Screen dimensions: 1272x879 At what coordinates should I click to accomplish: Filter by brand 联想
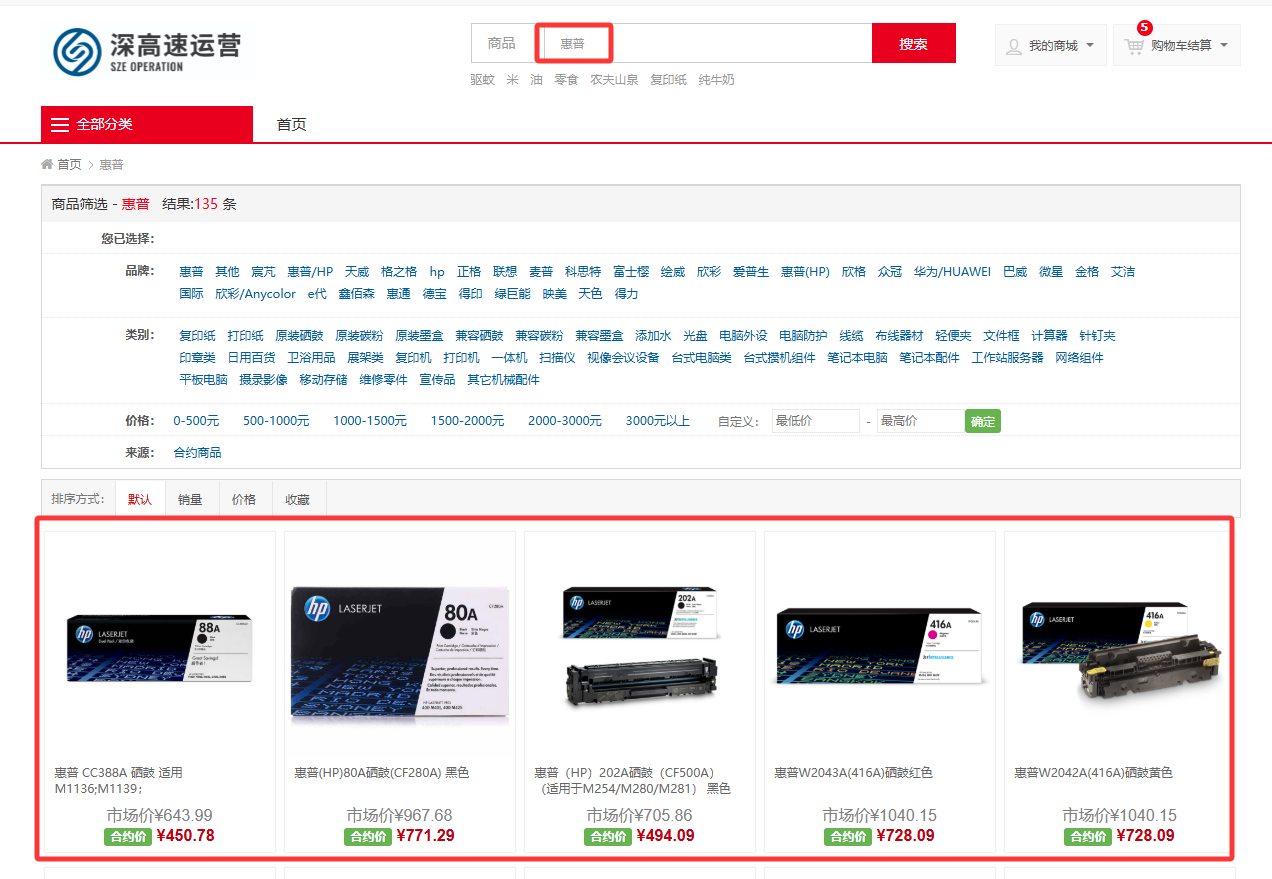point(505,272)
